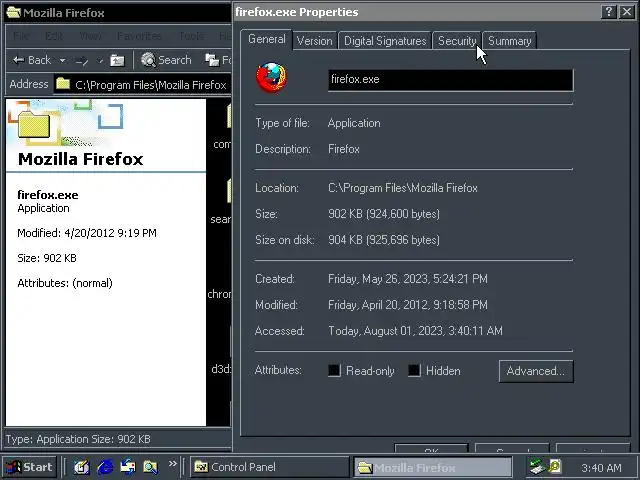
Task: Click the Start button
Action: point(29,467)
